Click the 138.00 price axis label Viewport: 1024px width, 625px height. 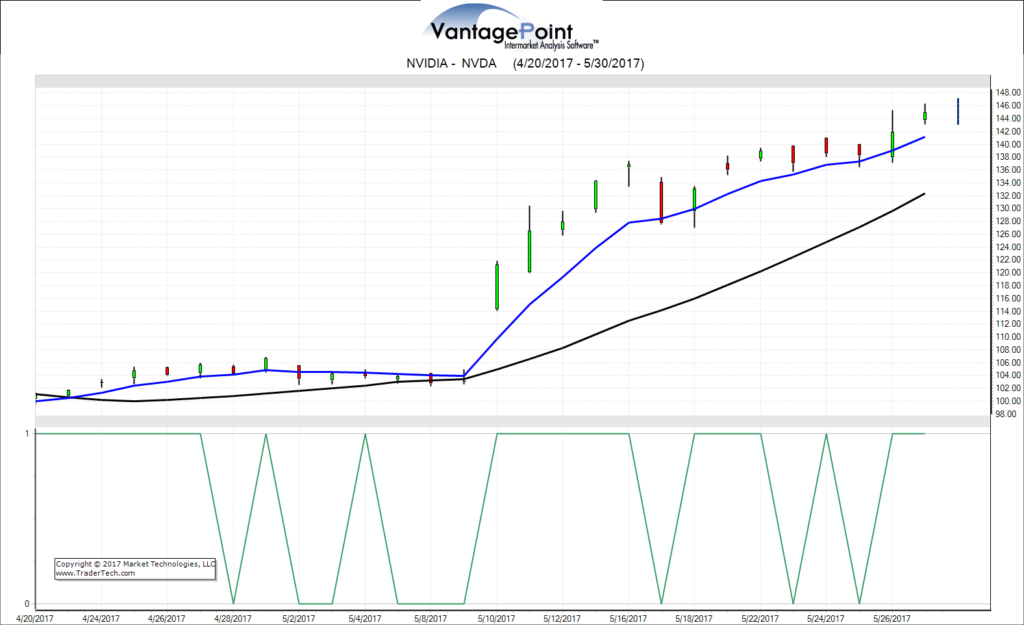point(1008,157)
